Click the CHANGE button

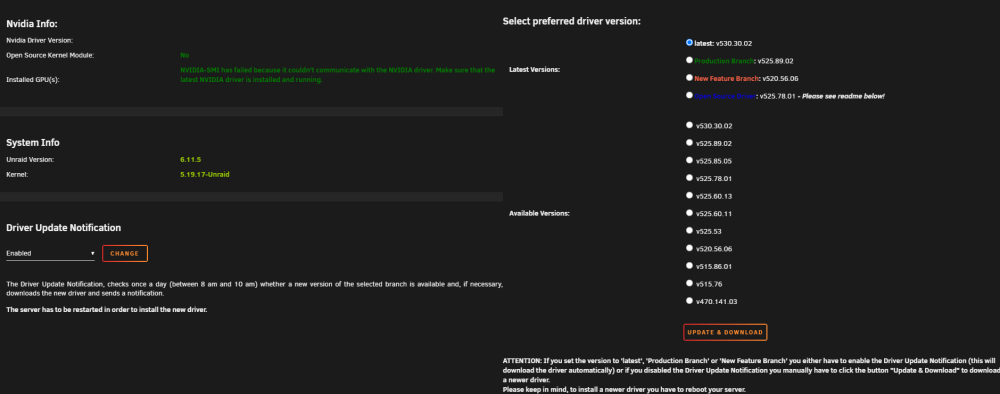pos(124,253)
